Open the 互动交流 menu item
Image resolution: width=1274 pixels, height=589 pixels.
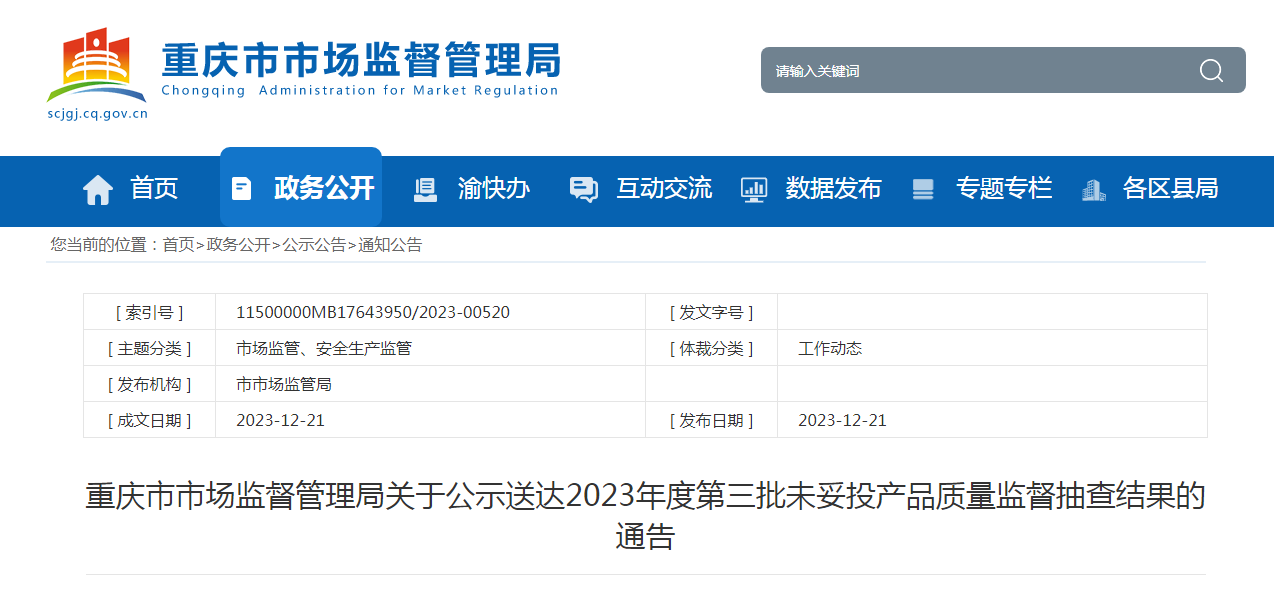point(664,188)
